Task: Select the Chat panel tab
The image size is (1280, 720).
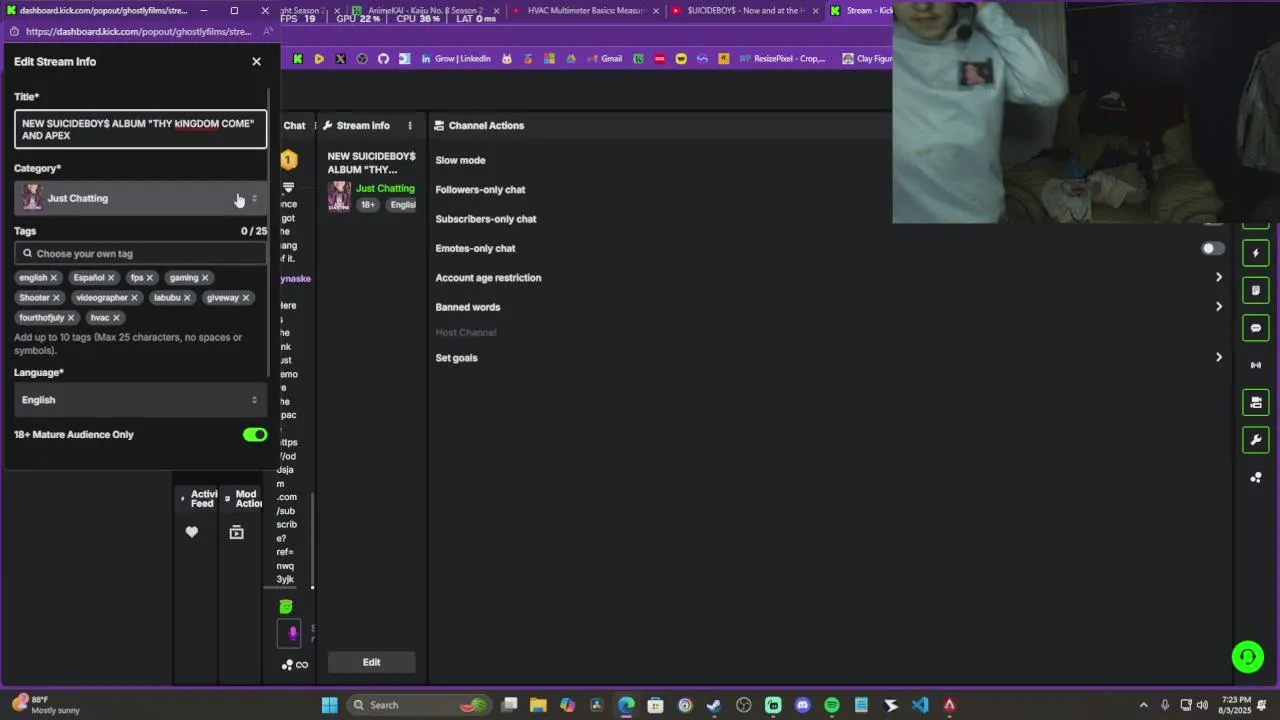Action: (294, 126)
